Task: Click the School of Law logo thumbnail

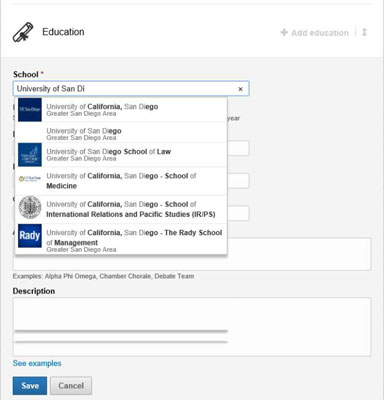Action: pos(30,155)
